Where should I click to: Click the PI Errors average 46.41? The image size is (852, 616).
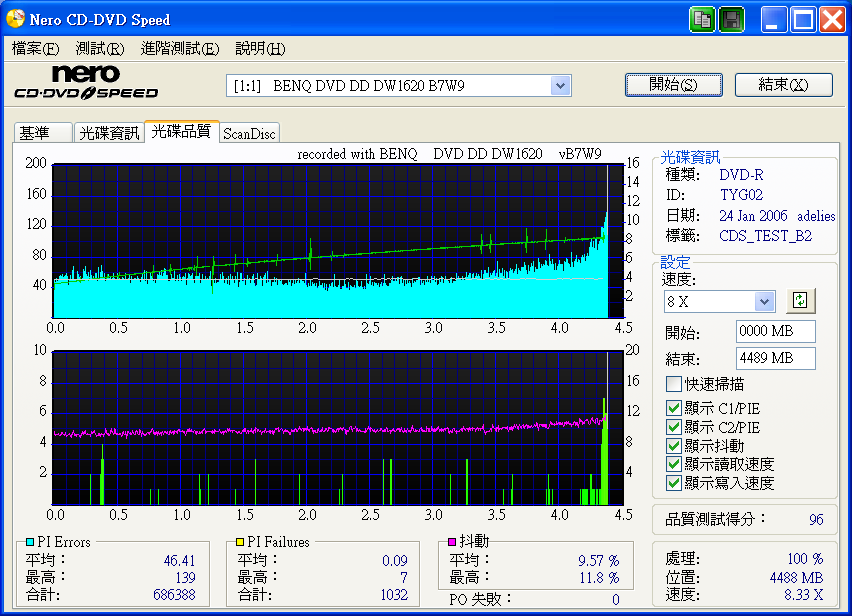pyautogui.click(x=179, y=560)
